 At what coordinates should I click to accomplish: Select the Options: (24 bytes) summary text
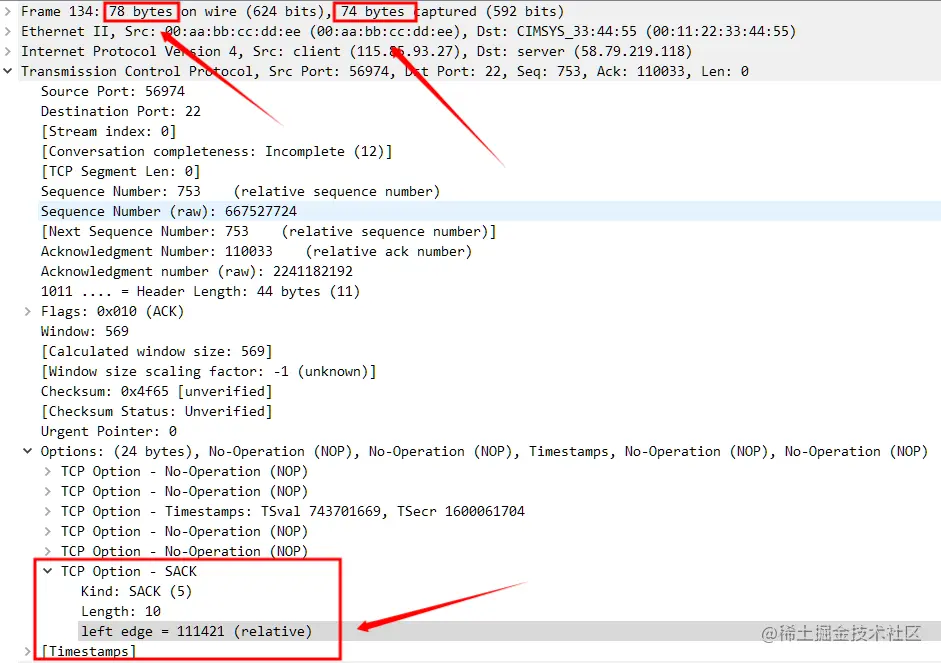(x=484, y=451)
